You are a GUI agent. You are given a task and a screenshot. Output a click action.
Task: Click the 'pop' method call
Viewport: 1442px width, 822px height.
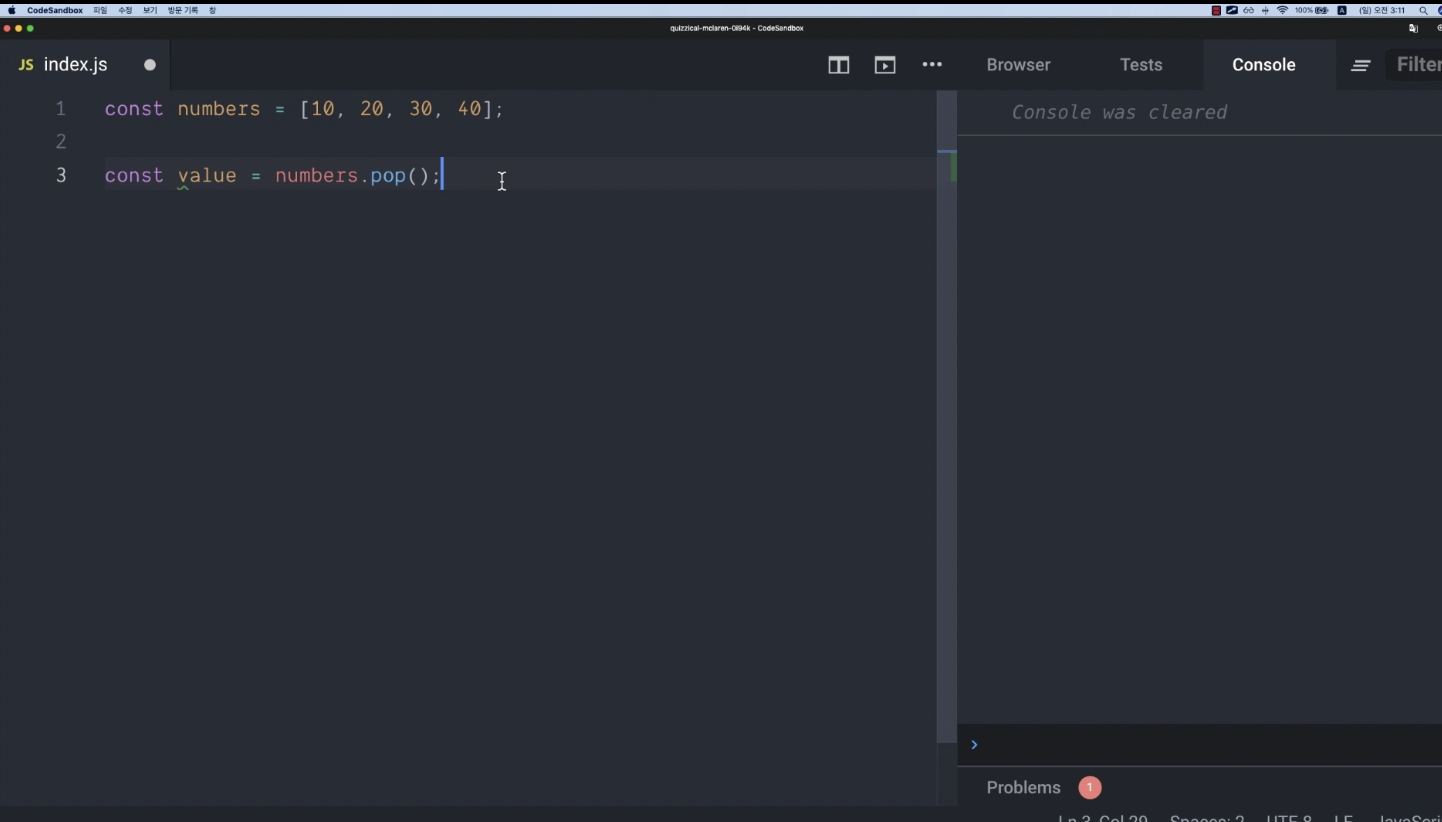[x=388, y=176]
